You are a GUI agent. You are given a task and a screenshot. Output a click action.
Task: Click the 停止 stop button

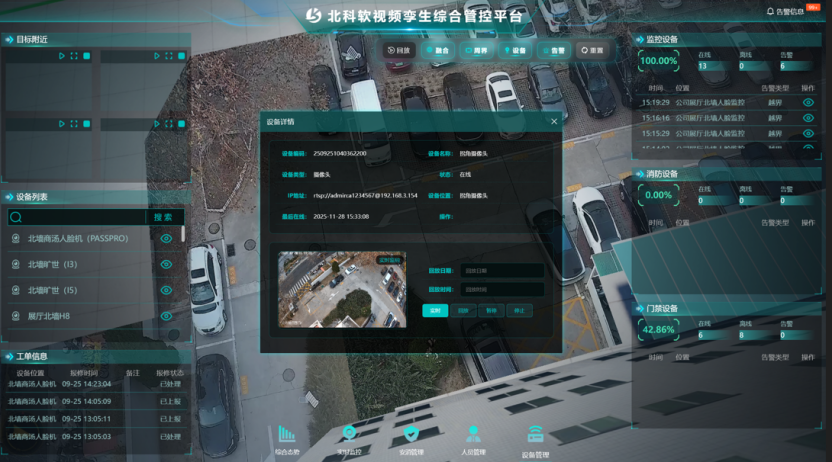(519, 311)
